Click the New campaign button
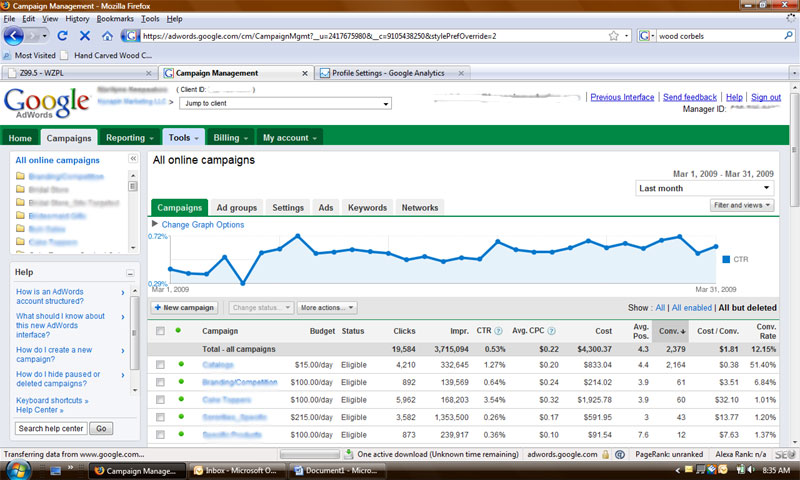 [184, 308]
